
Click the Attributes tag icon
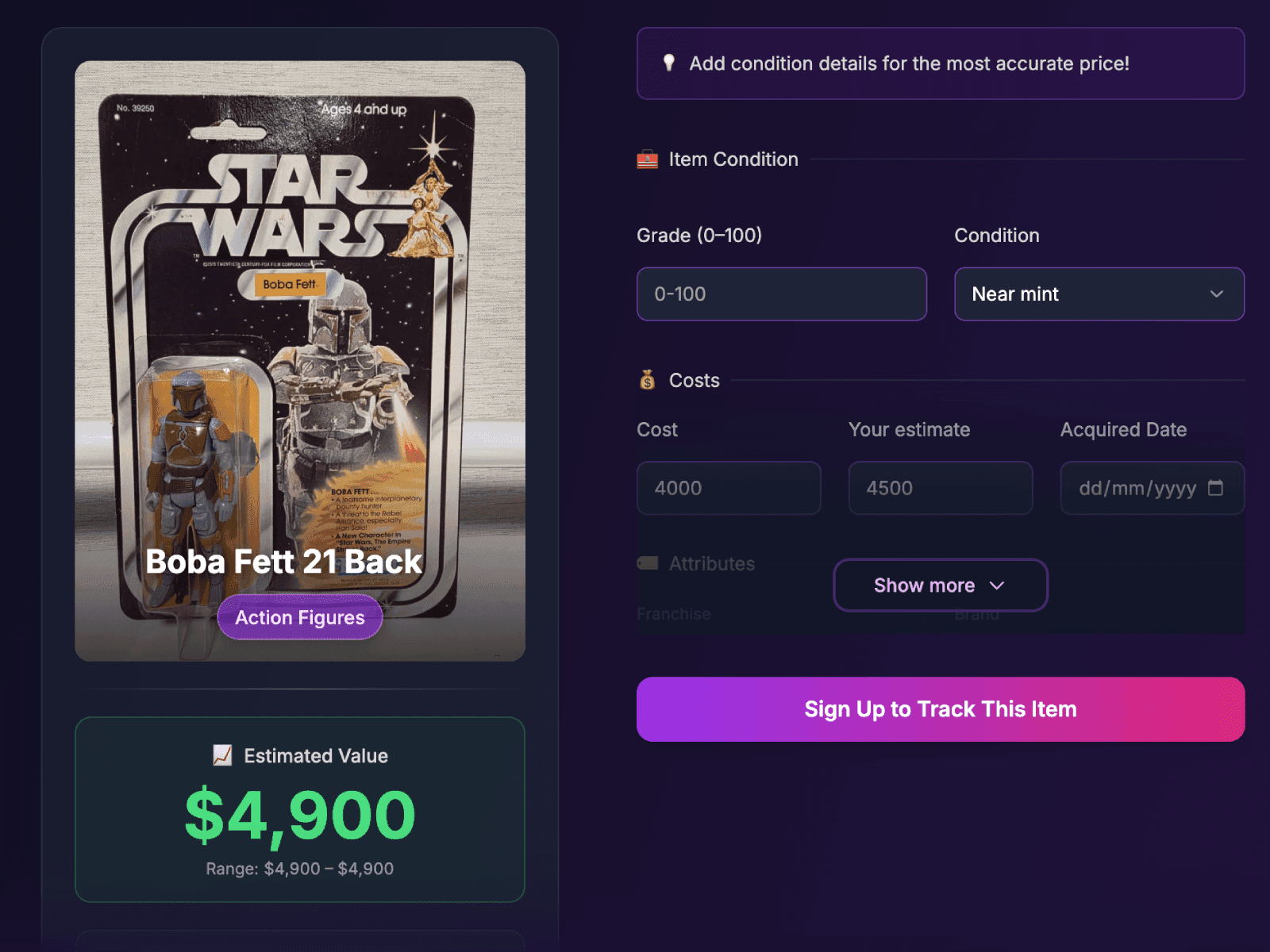(646, 563)
